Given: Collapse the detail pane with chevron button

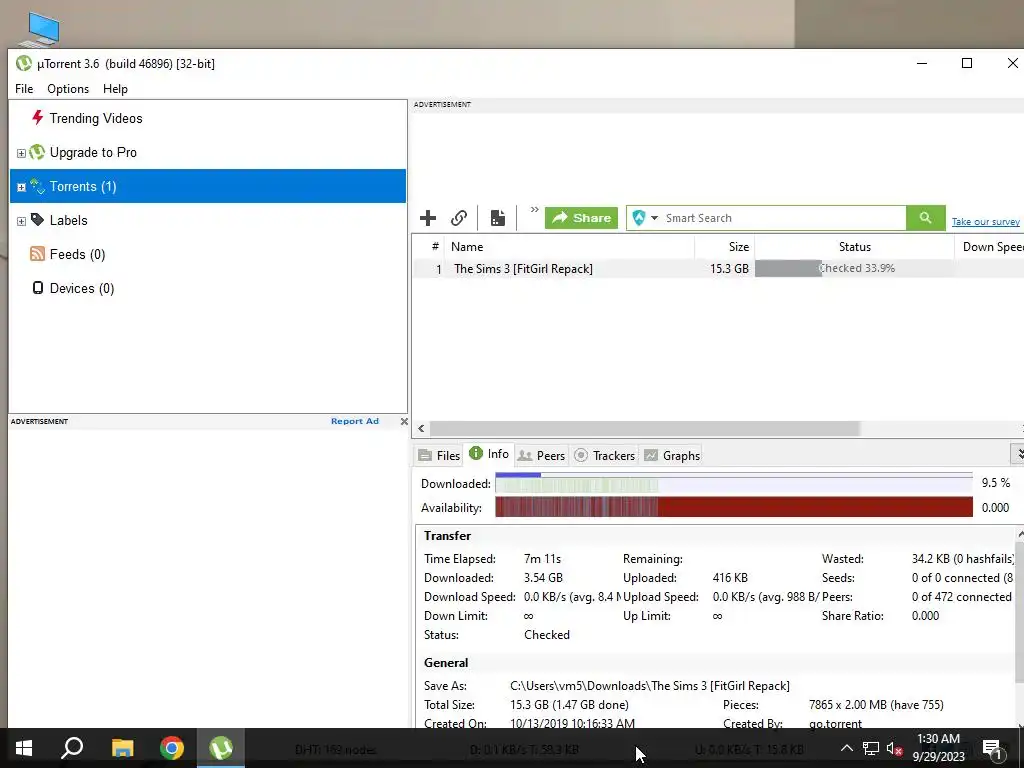Looking at the screenshot, I should coord(1018,453).
